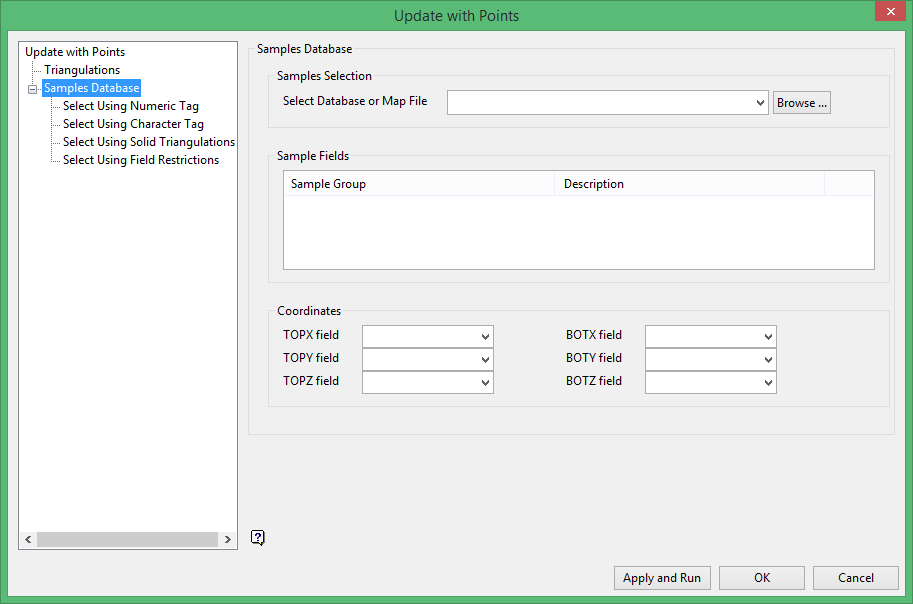Select Using Numeric Tag tree item
The width and height of the screenshot is (913, 604).
[131, 106]
